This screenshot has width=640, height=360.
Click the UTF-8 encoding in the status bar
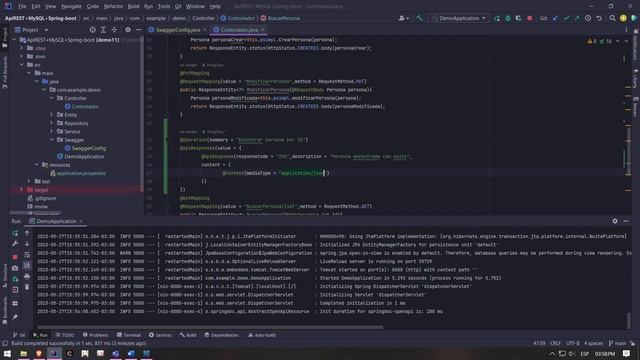click(572, 343)
